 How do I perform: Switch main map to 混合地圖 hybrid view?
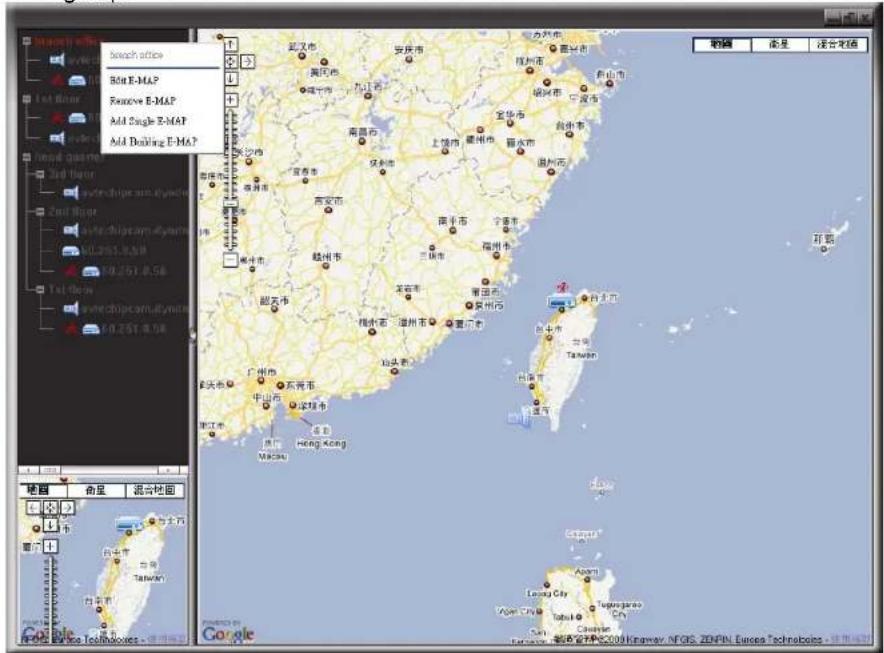pos(838,44)
